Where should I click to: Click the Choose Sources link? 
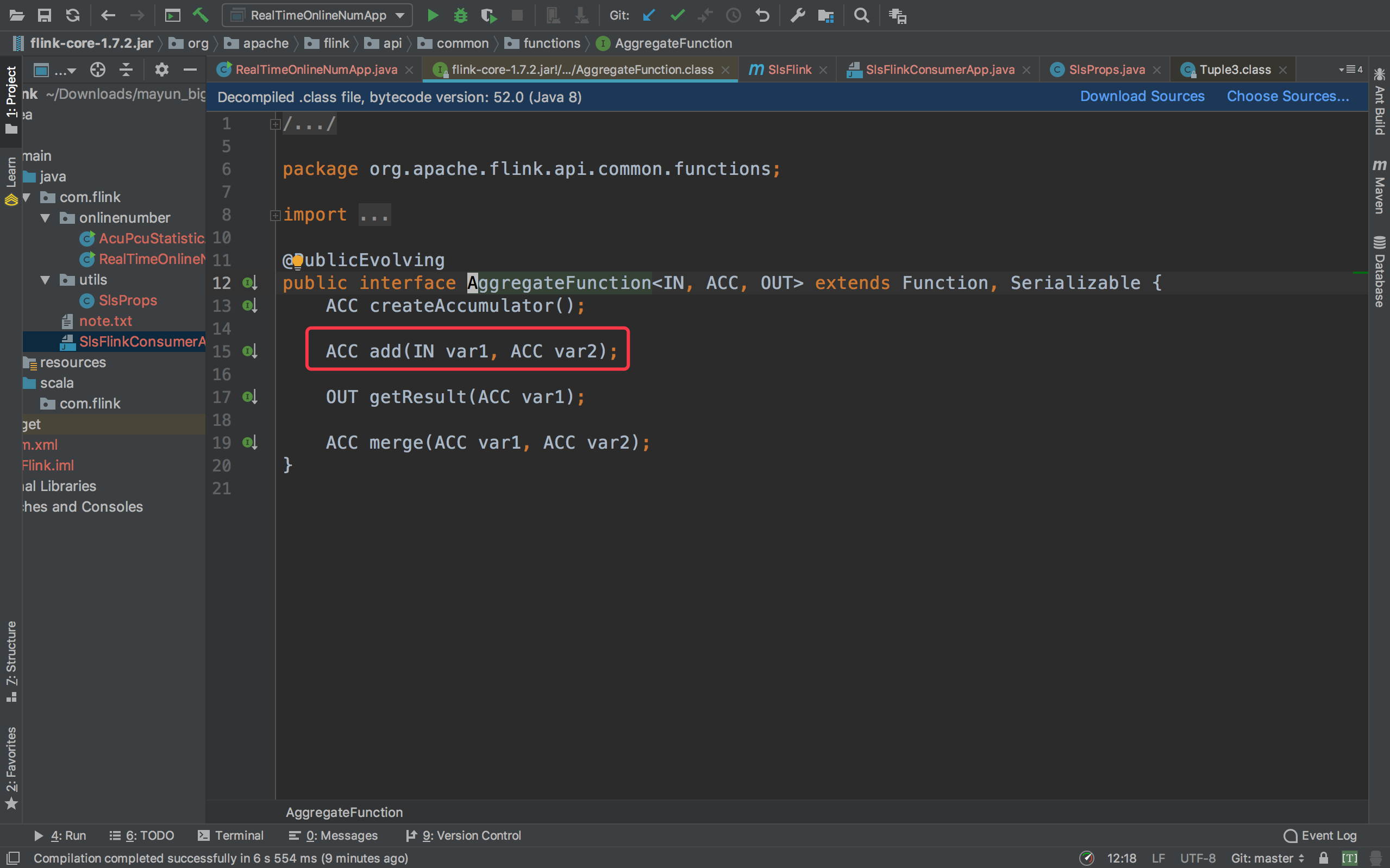pyautogui.click(x=1288, y=97)
